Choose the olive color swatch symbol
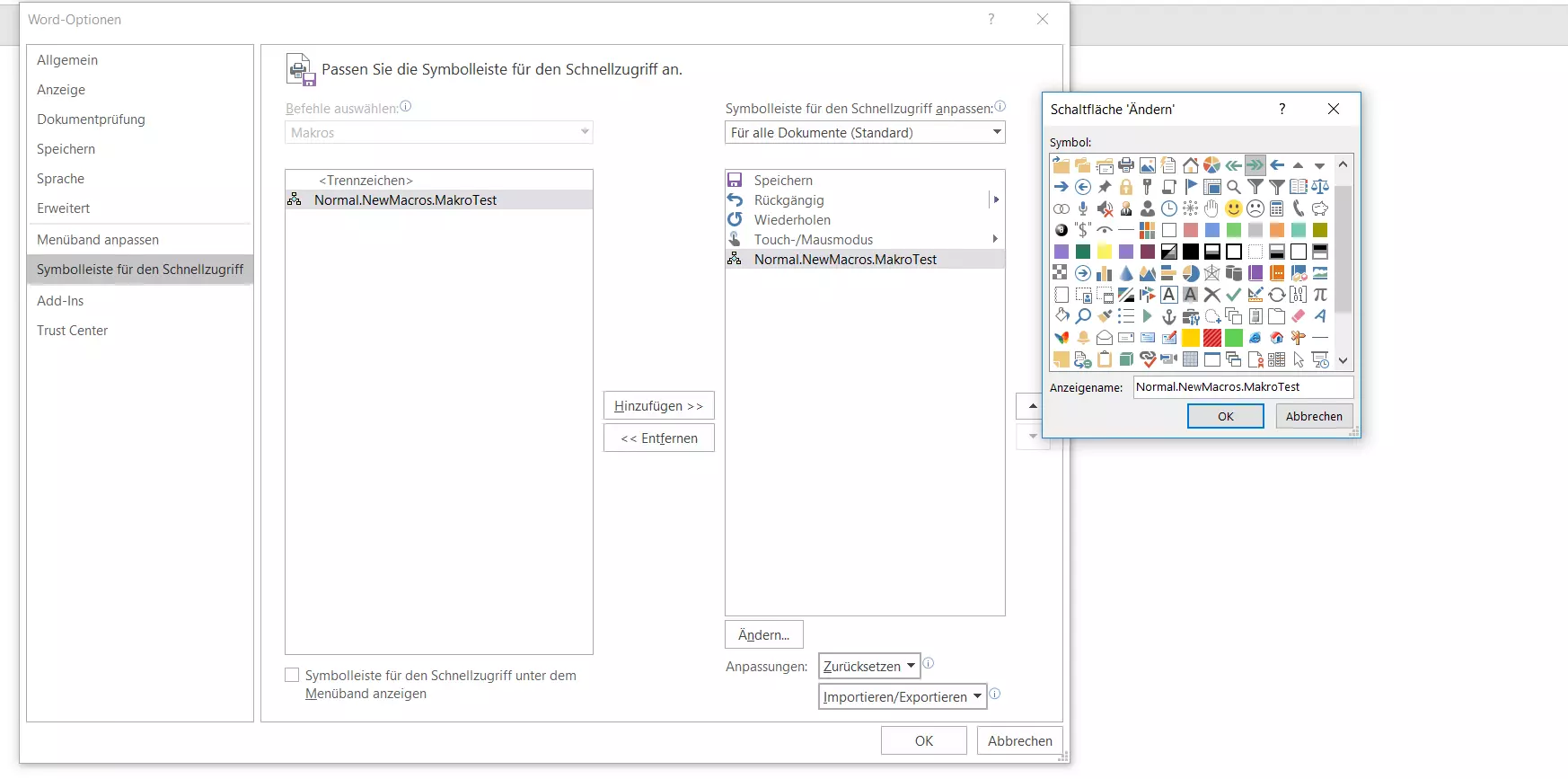This screenshot has height=779, width=1568. click(1320, 230)
